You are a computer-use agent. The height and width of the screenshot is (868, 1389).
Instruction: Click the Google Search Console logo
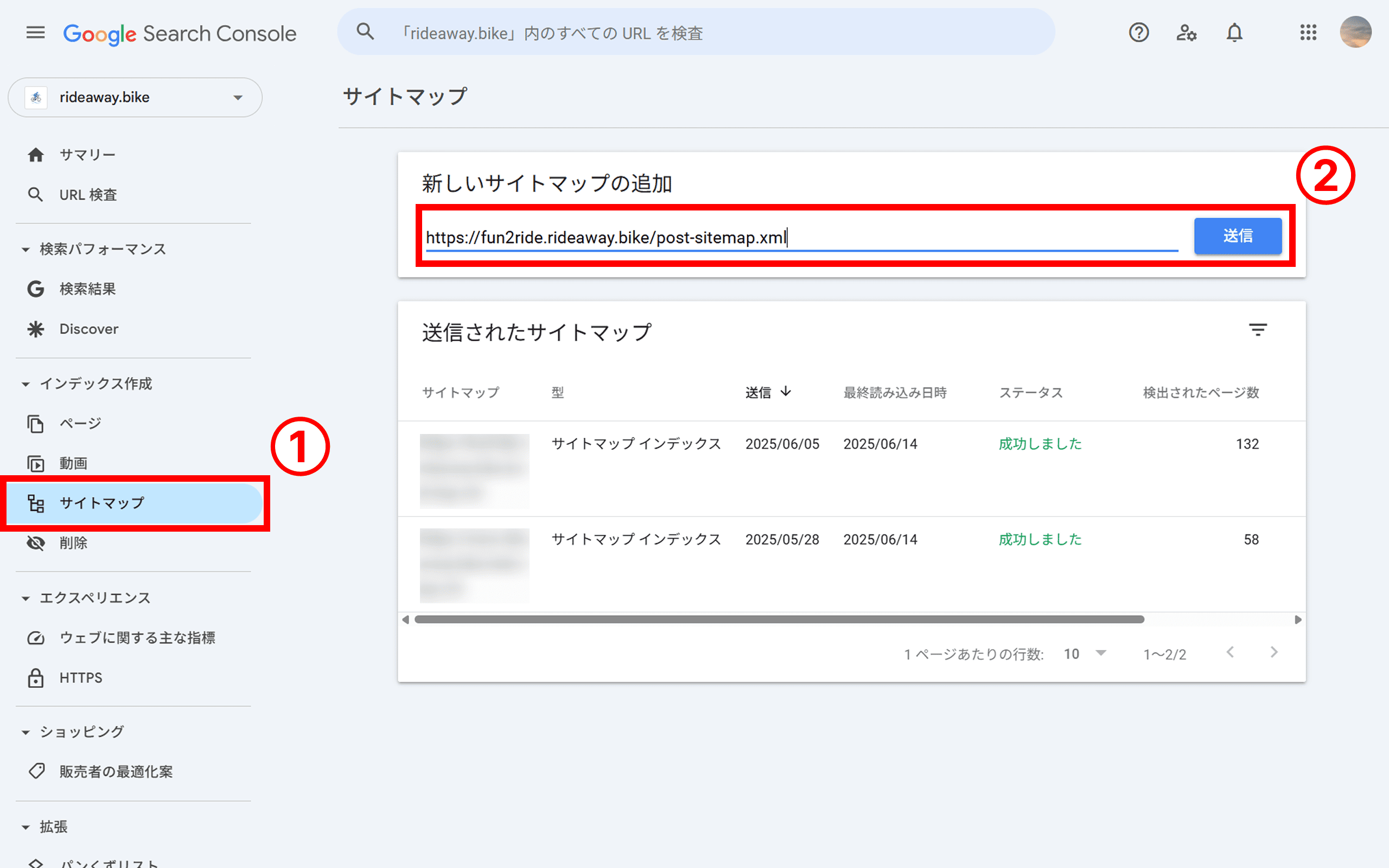(x=180, y=34)
